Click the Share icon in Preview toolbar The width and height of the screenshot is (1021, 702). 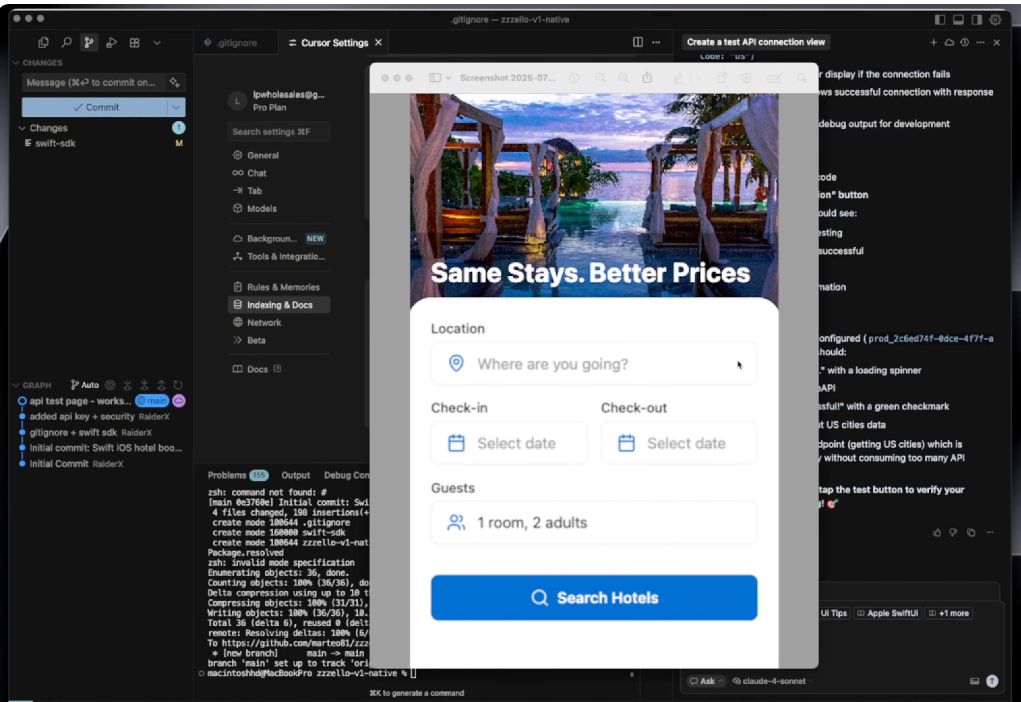pos(647,77)
